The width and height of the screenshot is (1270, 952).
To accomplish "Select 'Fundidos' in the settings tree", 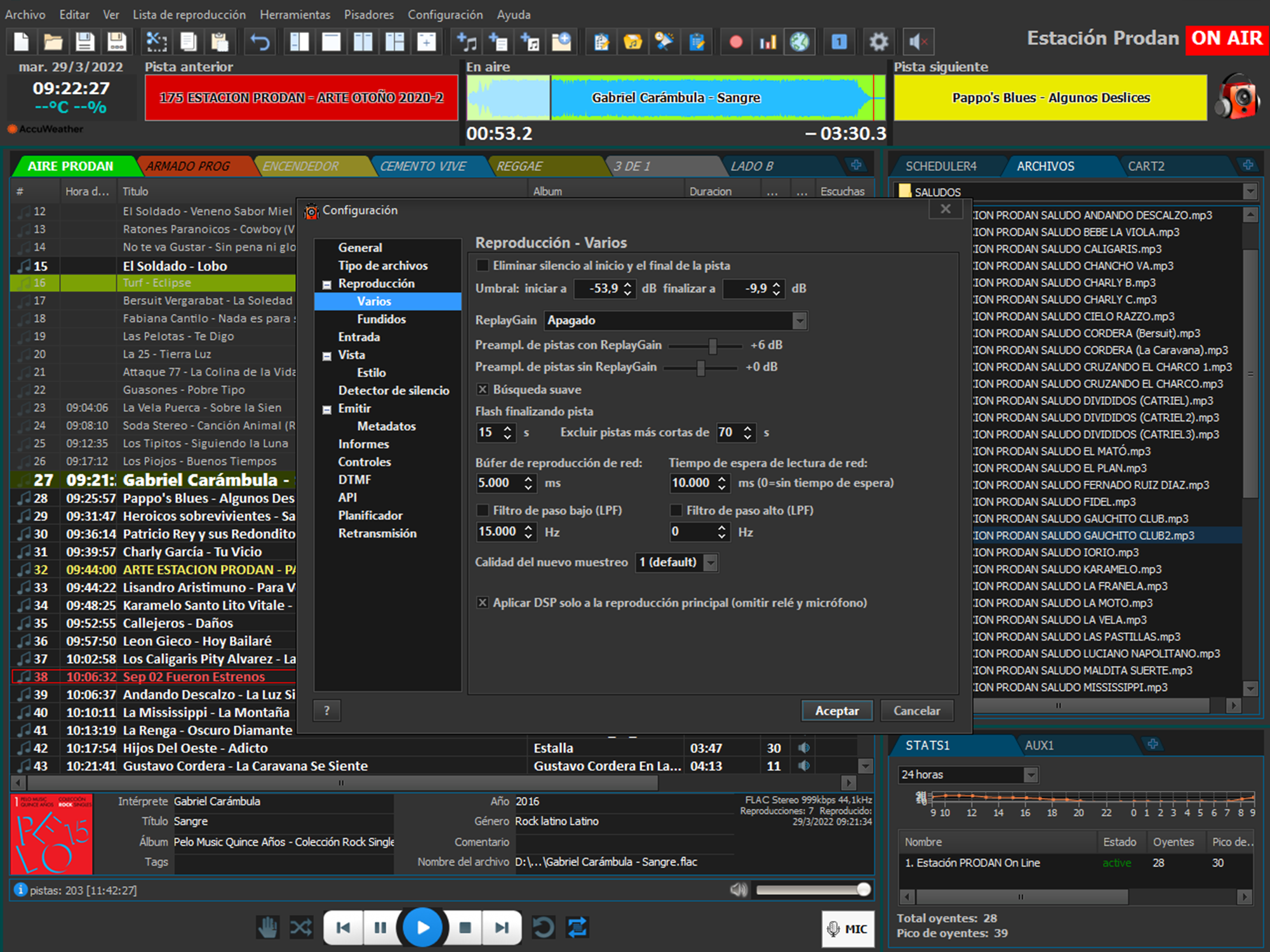I will click(x=381, y=319).
